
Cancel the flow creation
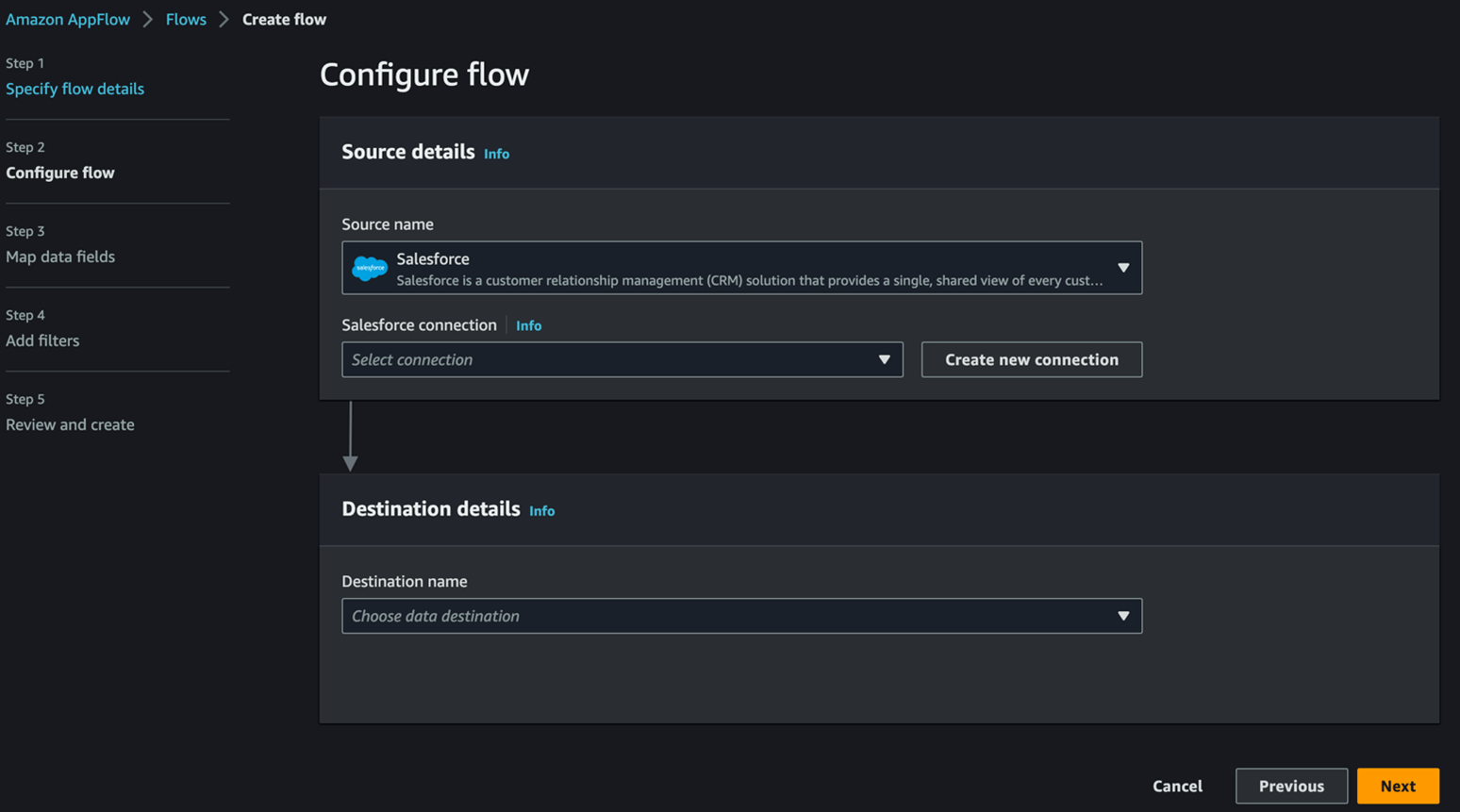(x=1177, y=786)
